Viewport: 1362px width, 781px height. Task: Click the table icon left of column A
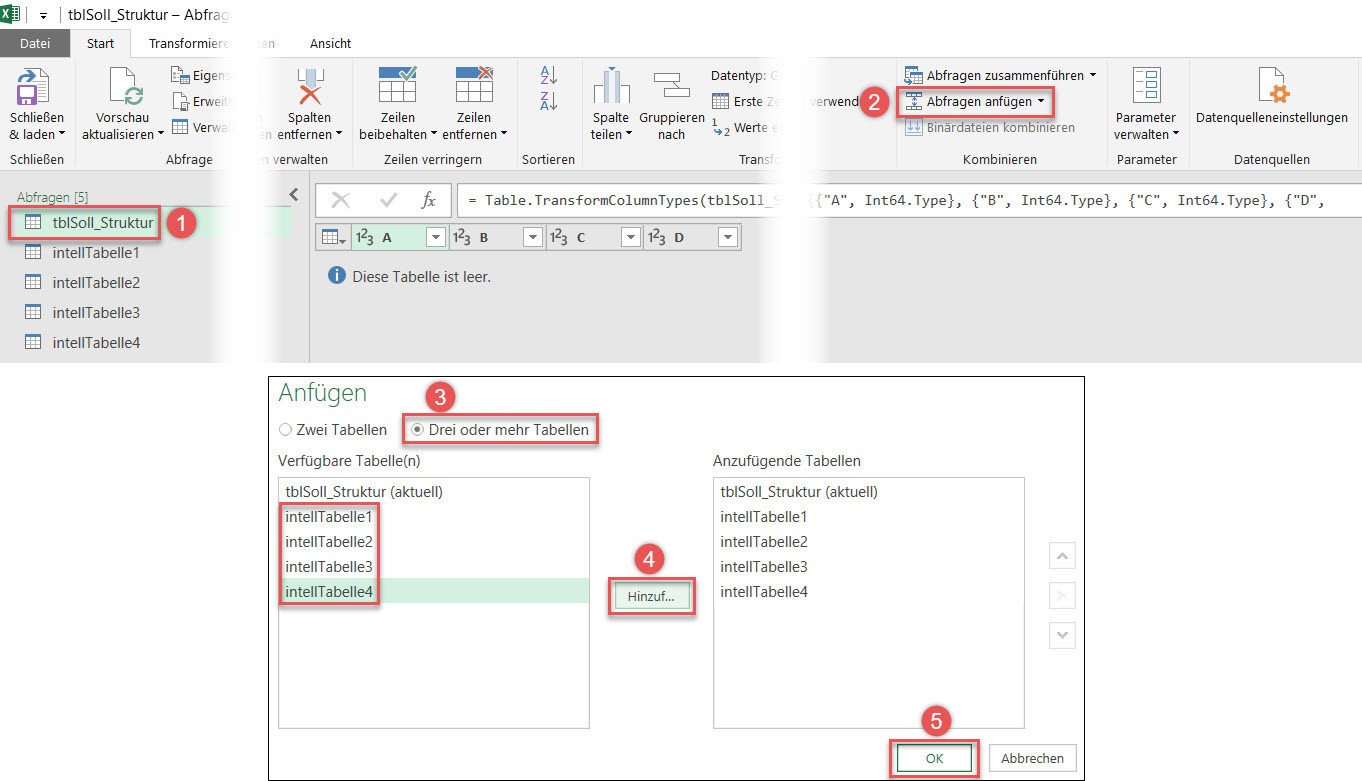[x=333, y=238]
